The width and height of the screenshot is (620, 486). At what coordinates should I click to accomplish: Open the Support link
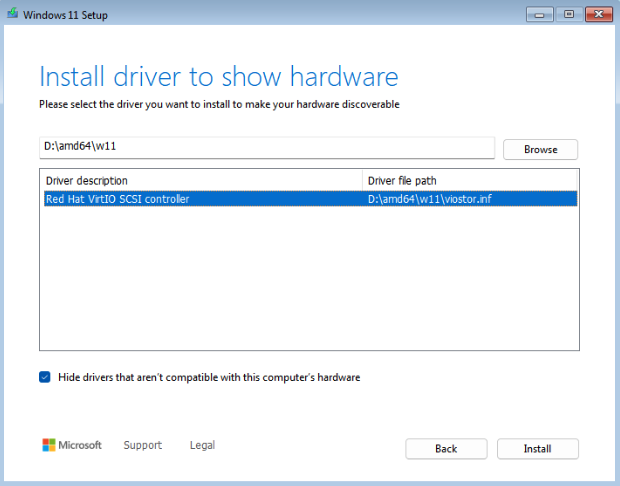coord(142,445)
